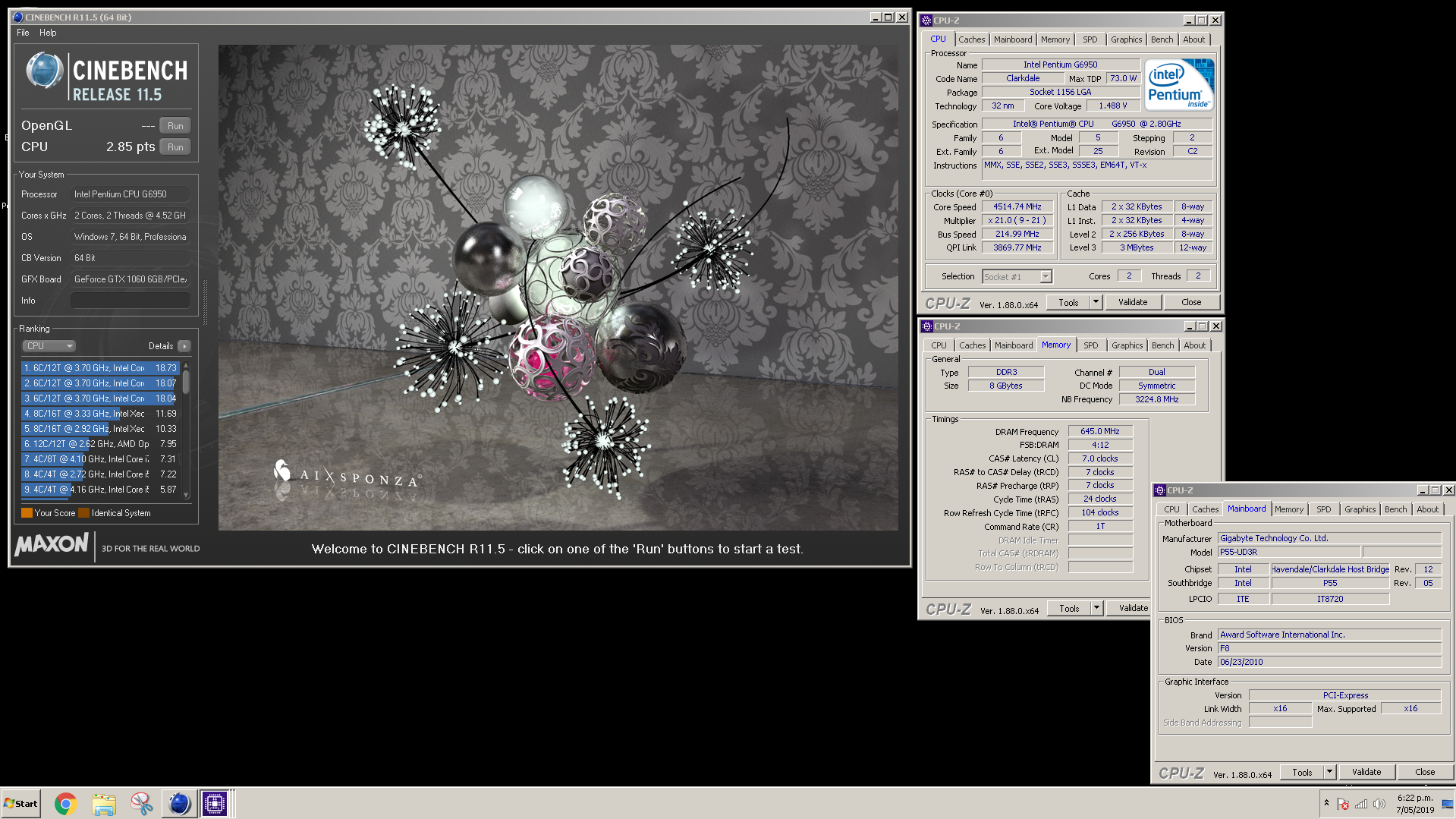1456x819 pixels.
Task: Select ranking entry 1 scoring 18.73
Action: tap(100, 368)
